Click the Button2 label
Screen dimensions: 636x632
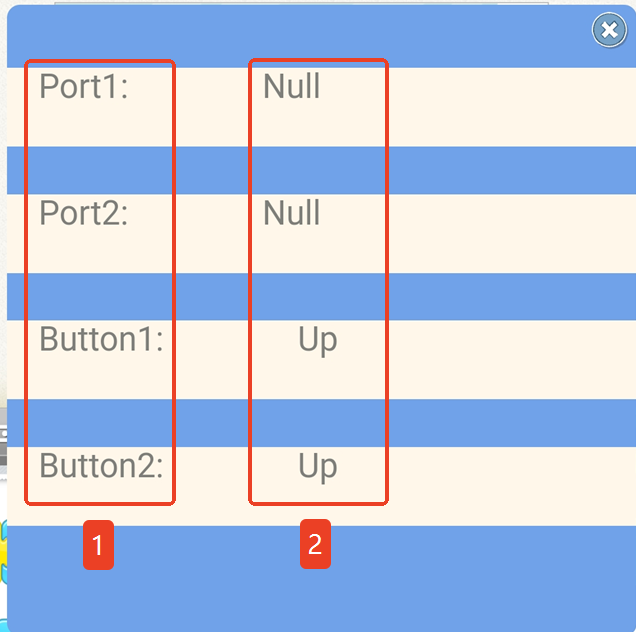101,466
